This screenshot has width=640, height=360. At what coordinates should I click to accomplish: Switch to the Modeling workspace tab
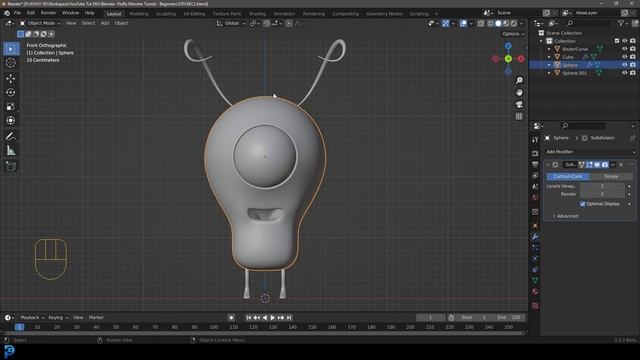139,13
